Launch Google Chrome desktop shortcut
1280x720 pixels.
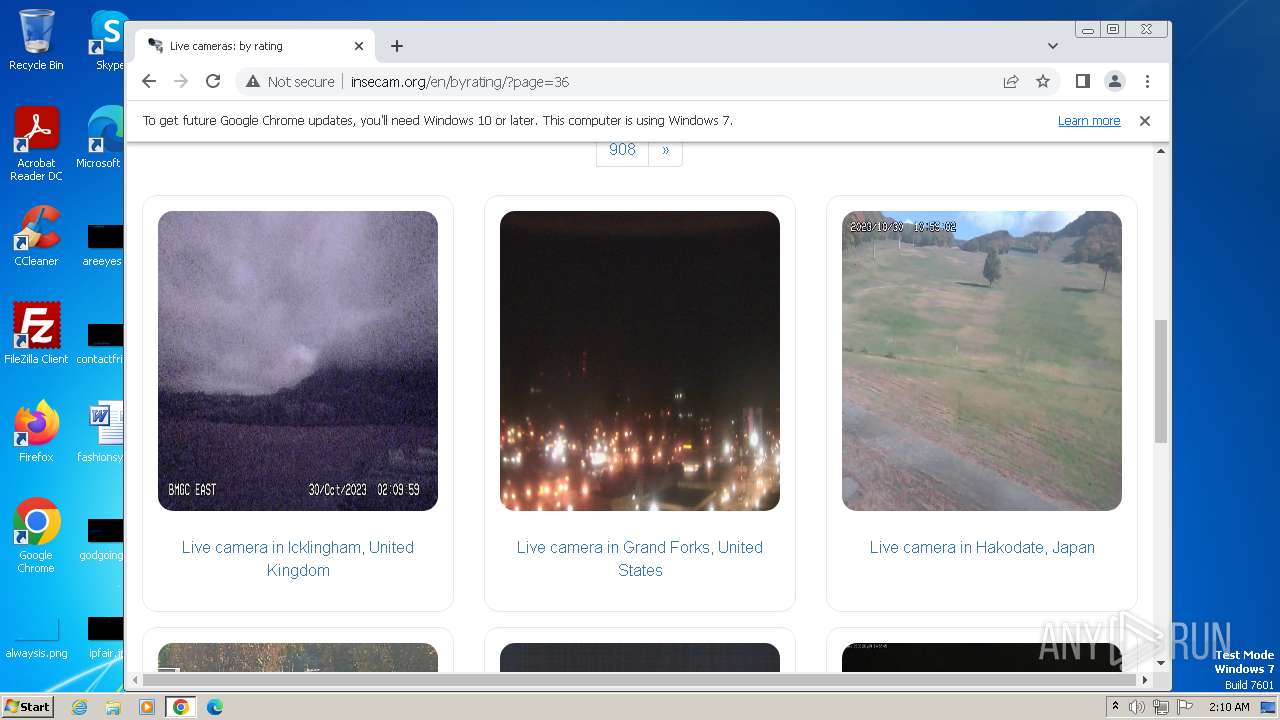click(x=36, y=536)
